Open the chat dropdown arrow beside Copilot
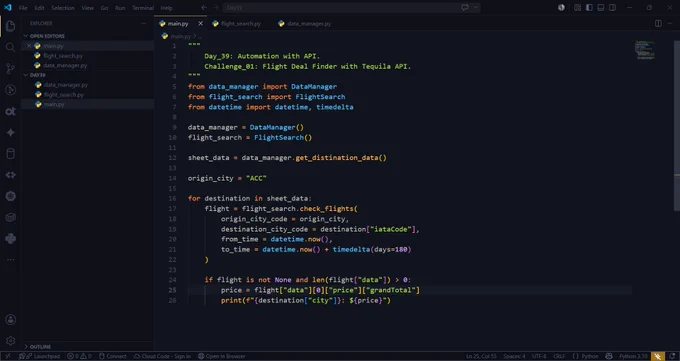 click(476, 8)
